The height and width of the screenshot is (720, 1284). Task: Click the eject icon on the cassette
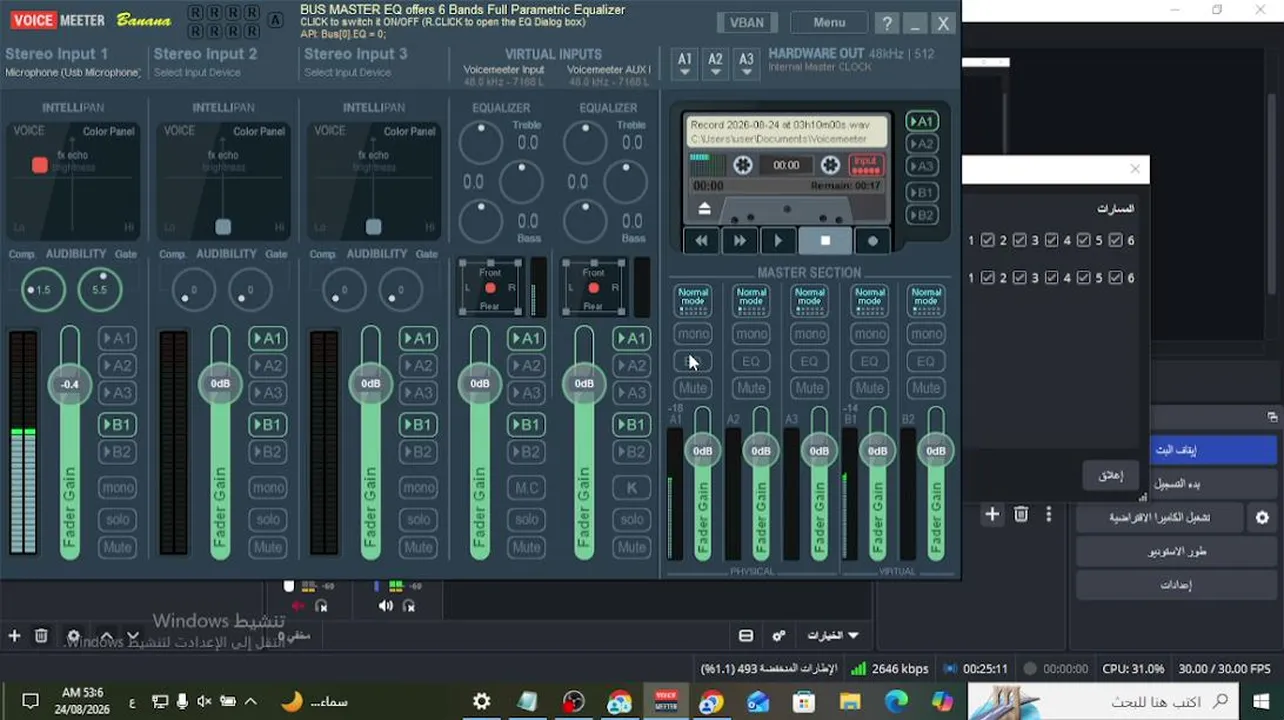click(704, 208)
